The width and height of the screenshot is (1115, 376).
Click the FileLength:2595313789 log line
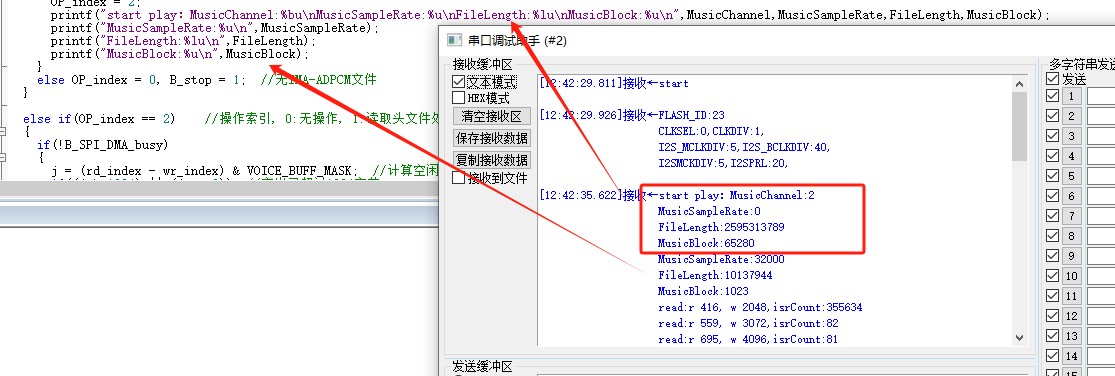[x=721, y=227]
